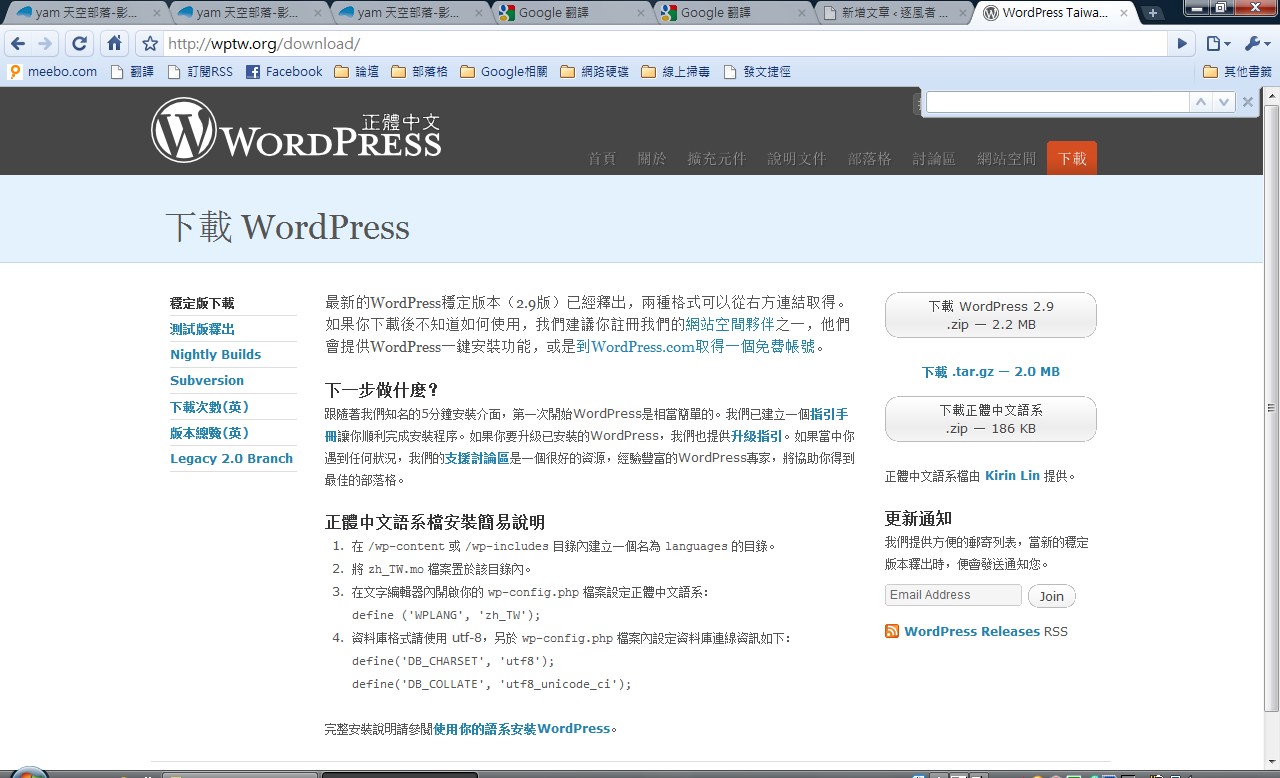Open the 下載次數(英) sidebar link

pyautogui.click(x=209, y=407)
